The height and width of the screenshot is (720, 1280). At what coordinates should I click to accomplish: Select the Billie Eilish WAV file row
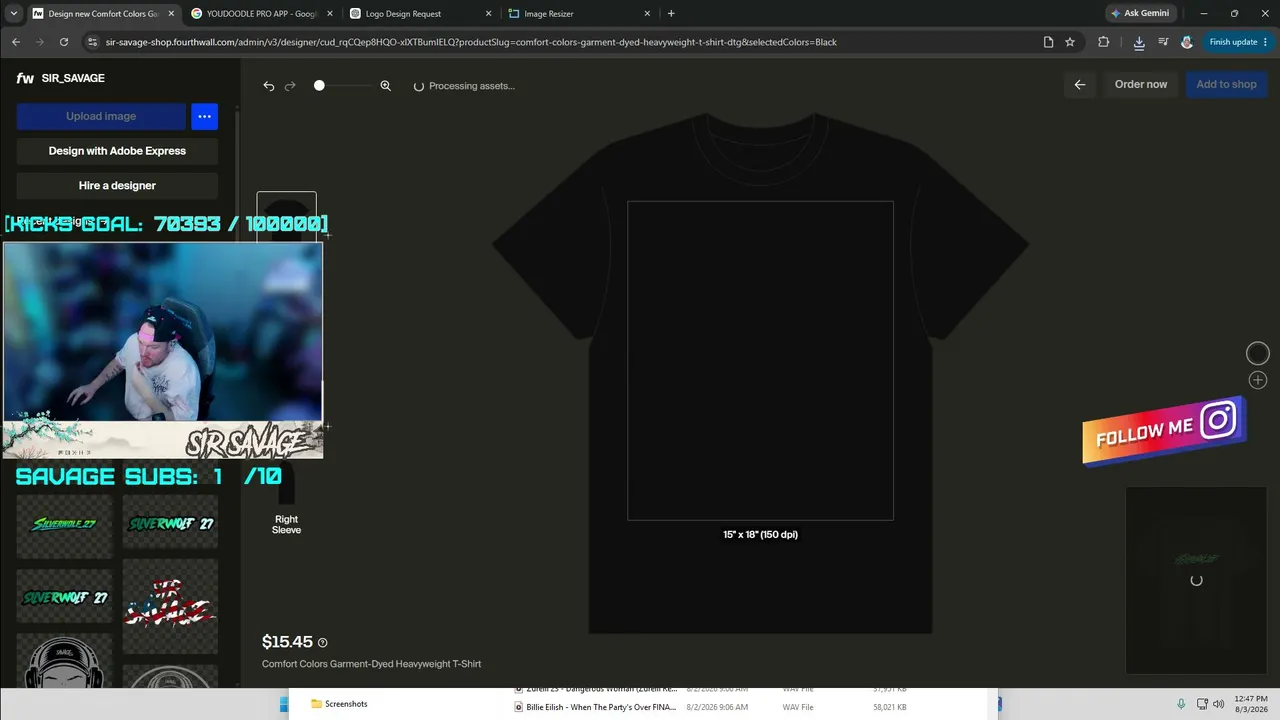click(x=711, y=707)
